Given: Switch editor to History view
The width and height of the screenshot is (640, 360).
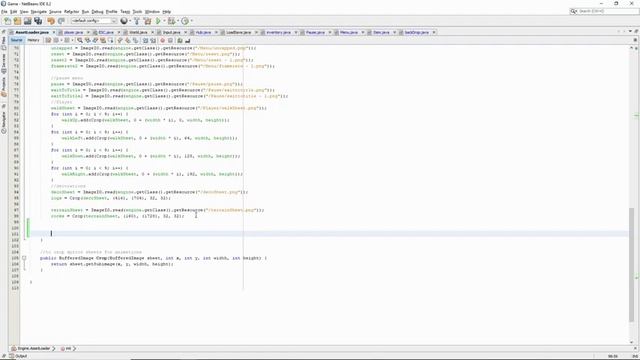Looking at the screenshot, I should coord(33,40).
